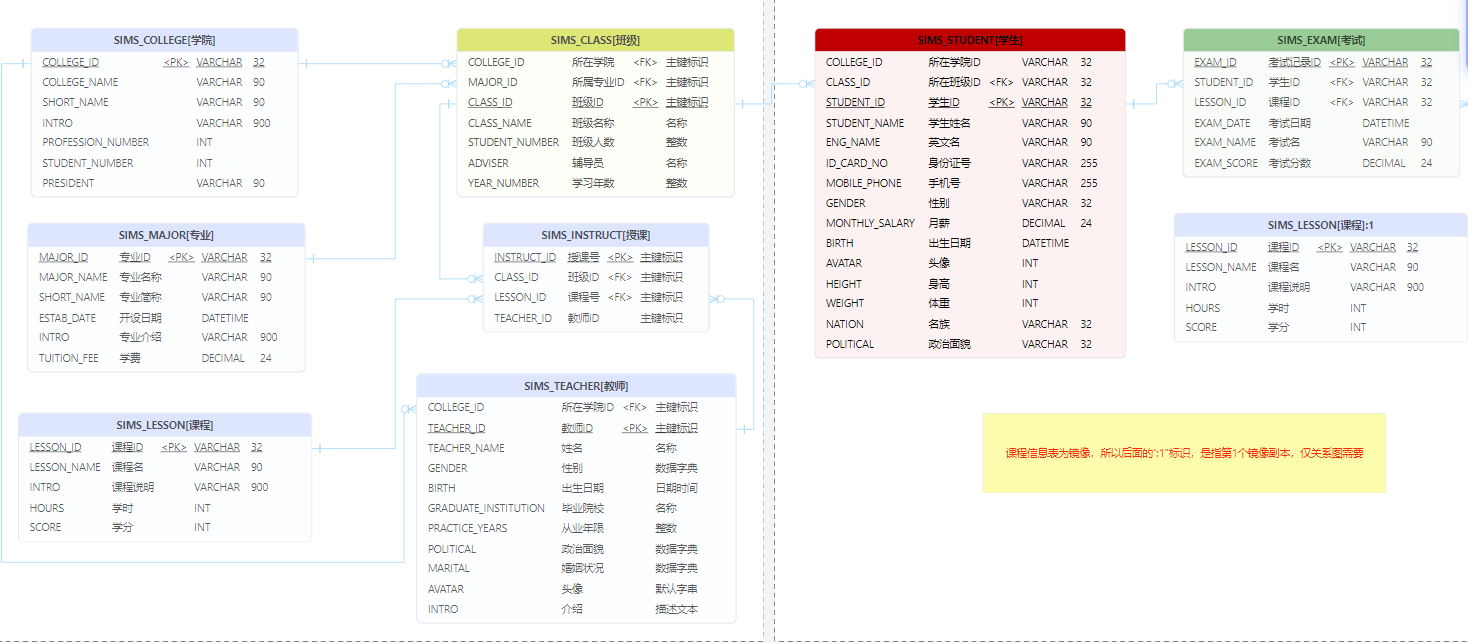Select the SIMS_TEACHER[教师] entity title
Image resolution: width=1468 pixels, height=643 pixels.
[x=578, y=385]
